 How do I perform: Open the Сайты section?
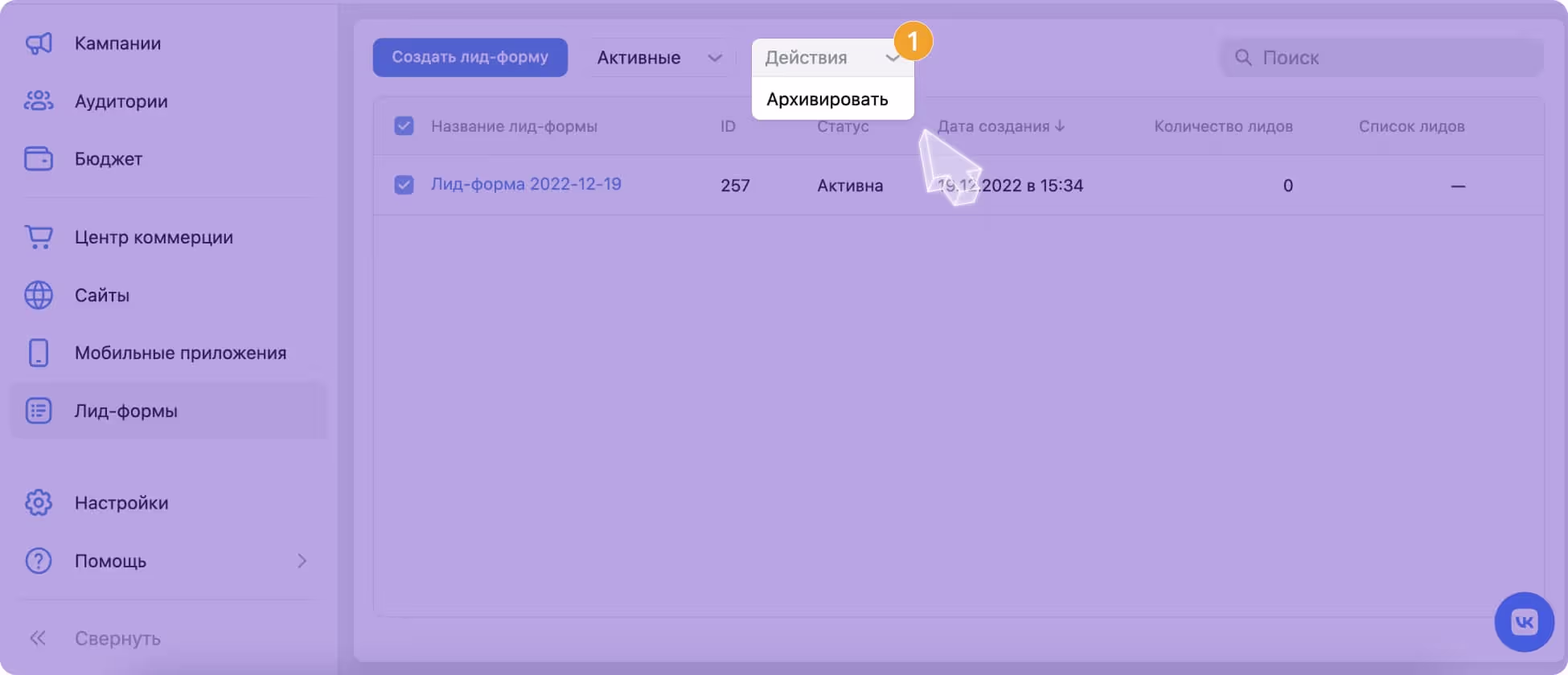102,295
